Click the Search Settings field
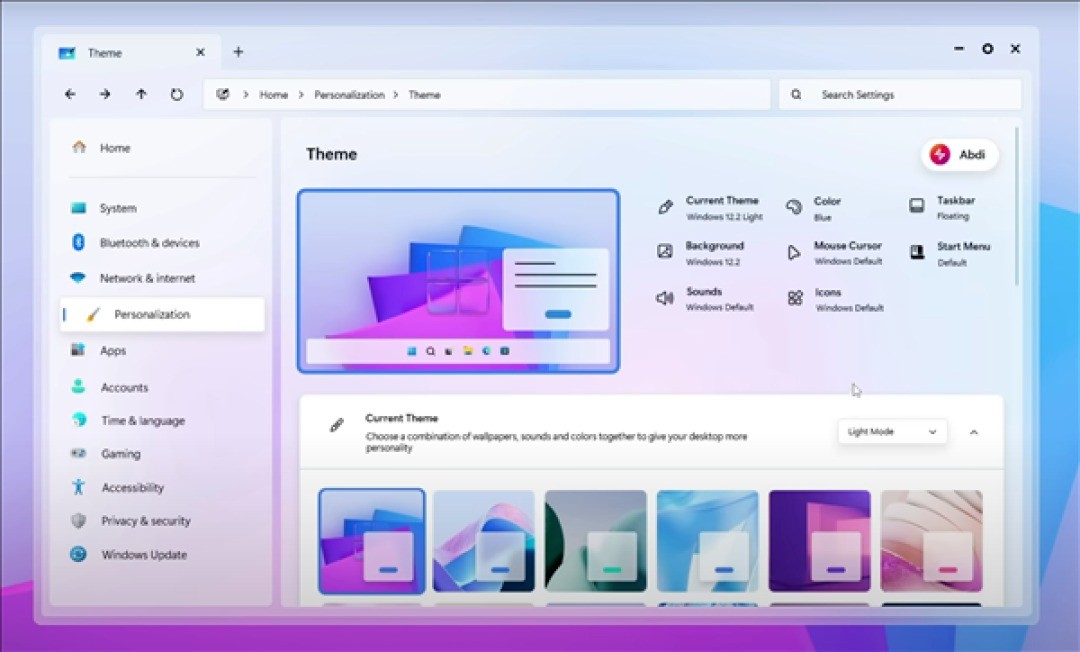1080x652 pixels. click(x=900, y=95)
